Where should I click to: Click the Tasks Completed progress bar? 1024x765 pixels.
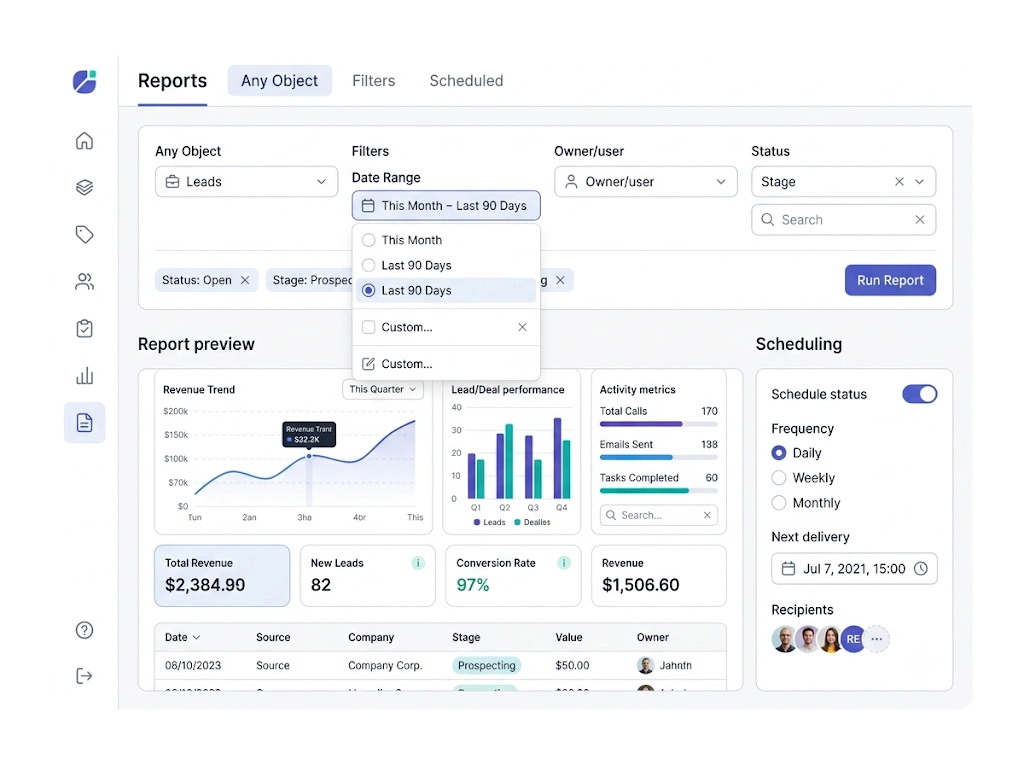[x=658, y=491]
